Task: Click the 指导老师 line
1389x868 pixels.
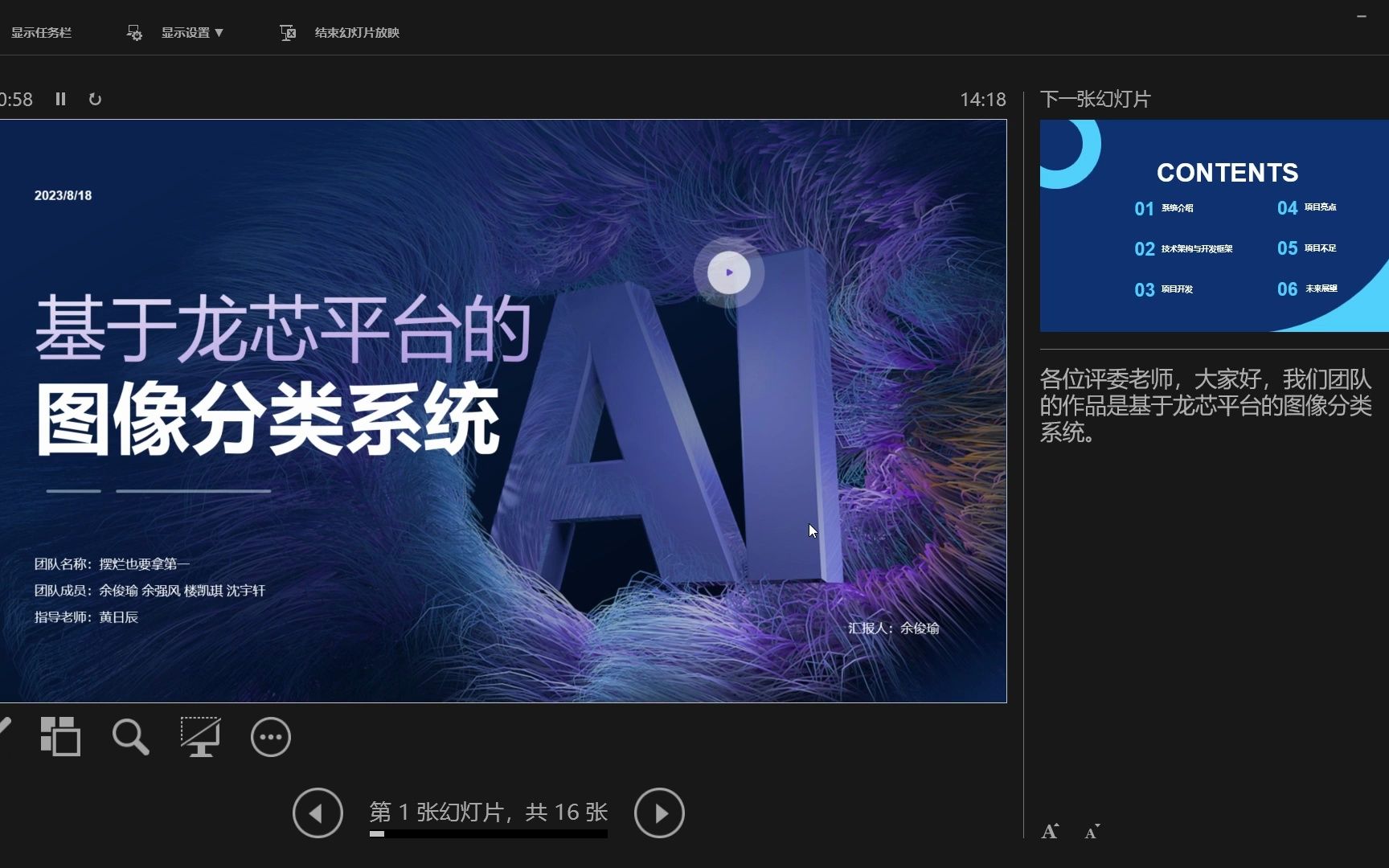Action: tap(86, 617)
